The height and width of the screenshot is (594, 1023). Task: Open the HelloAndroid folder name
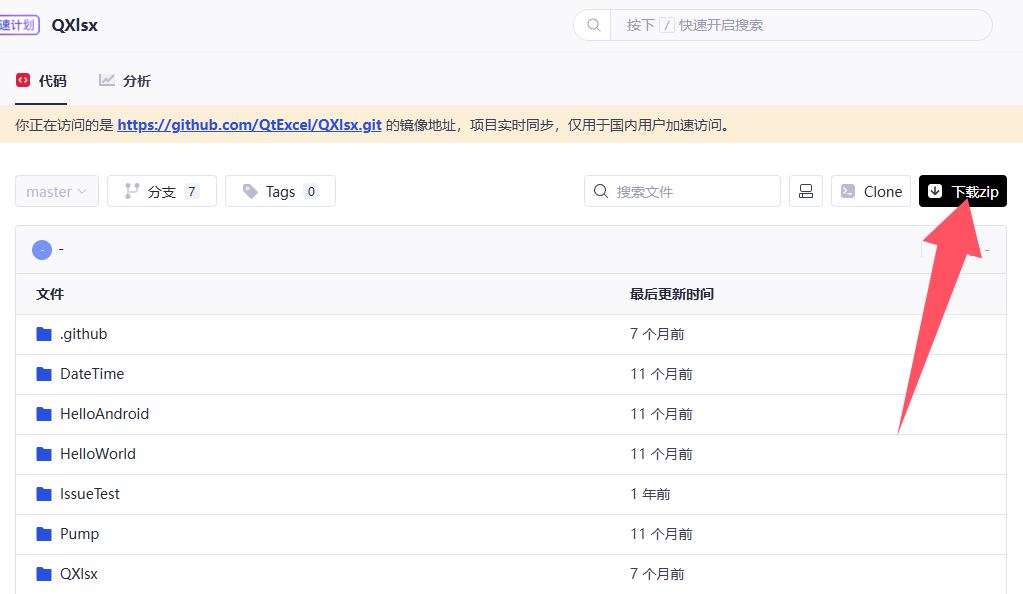point(104,414)
